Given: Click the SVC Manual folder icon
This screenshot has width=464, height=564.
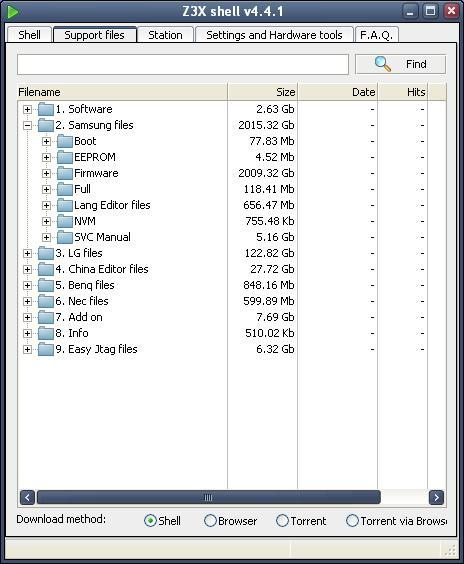Looking at the screenshot, I should pos(65,237).
